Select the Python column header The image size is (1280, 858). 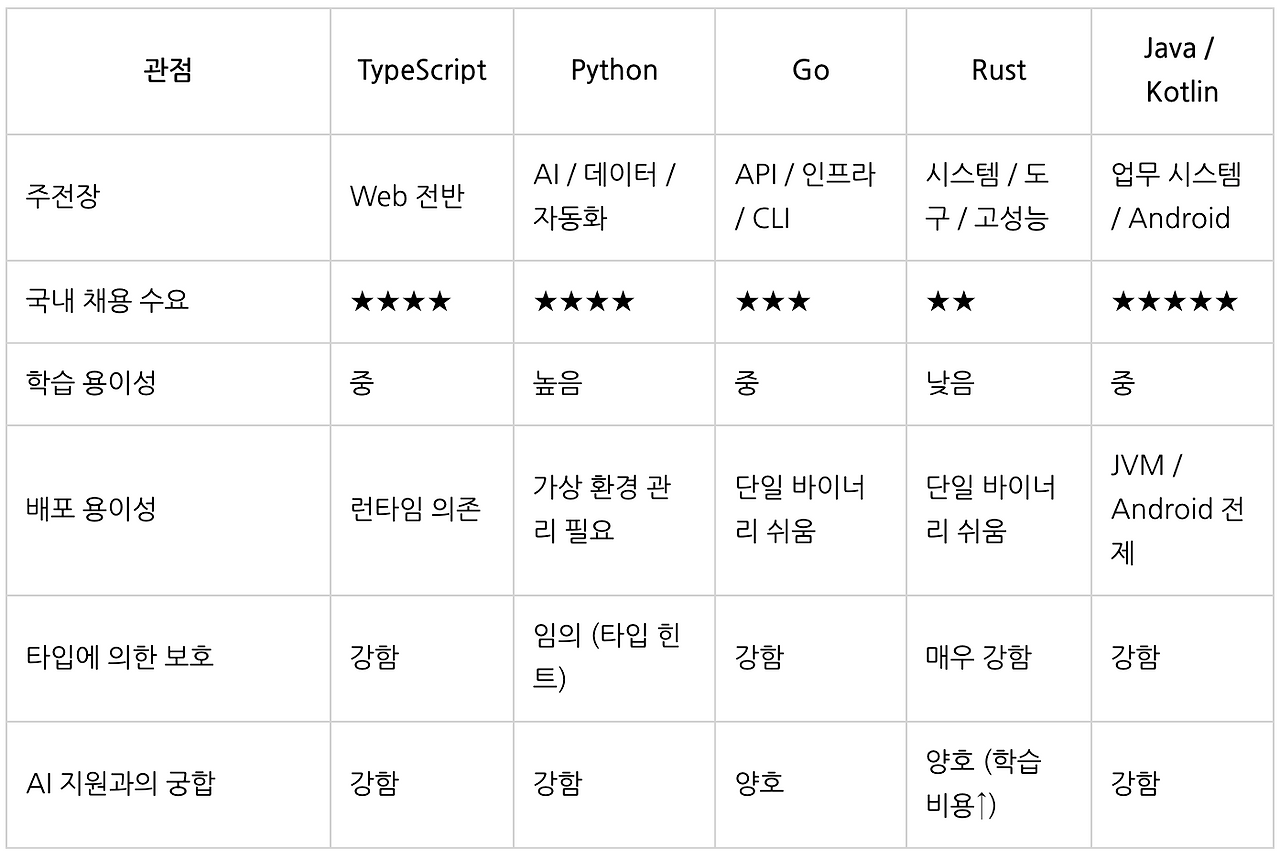coord(614,71)
